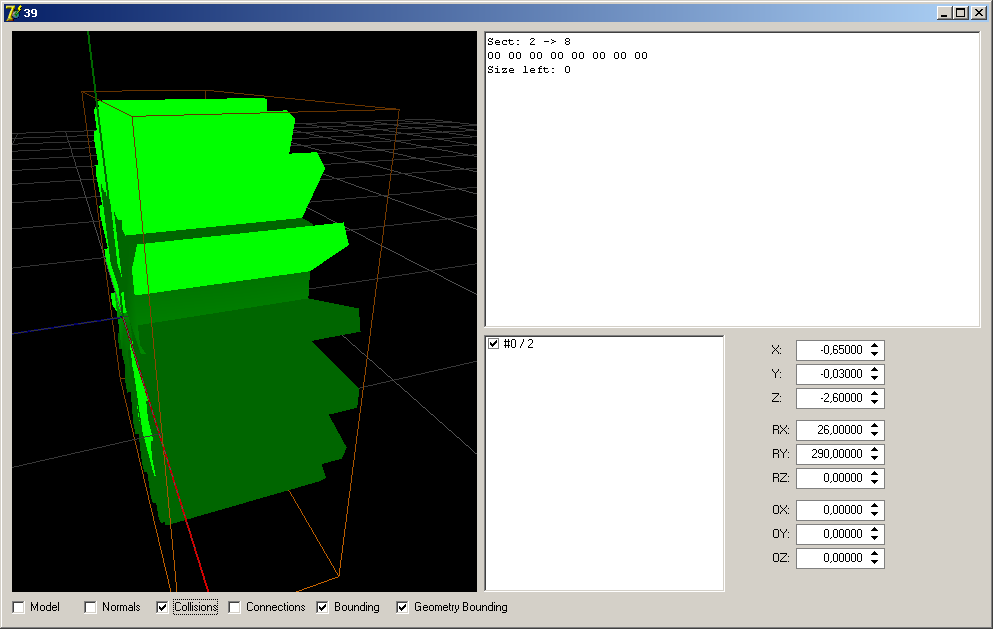Uncheck the Bounding checkbox

323,607
